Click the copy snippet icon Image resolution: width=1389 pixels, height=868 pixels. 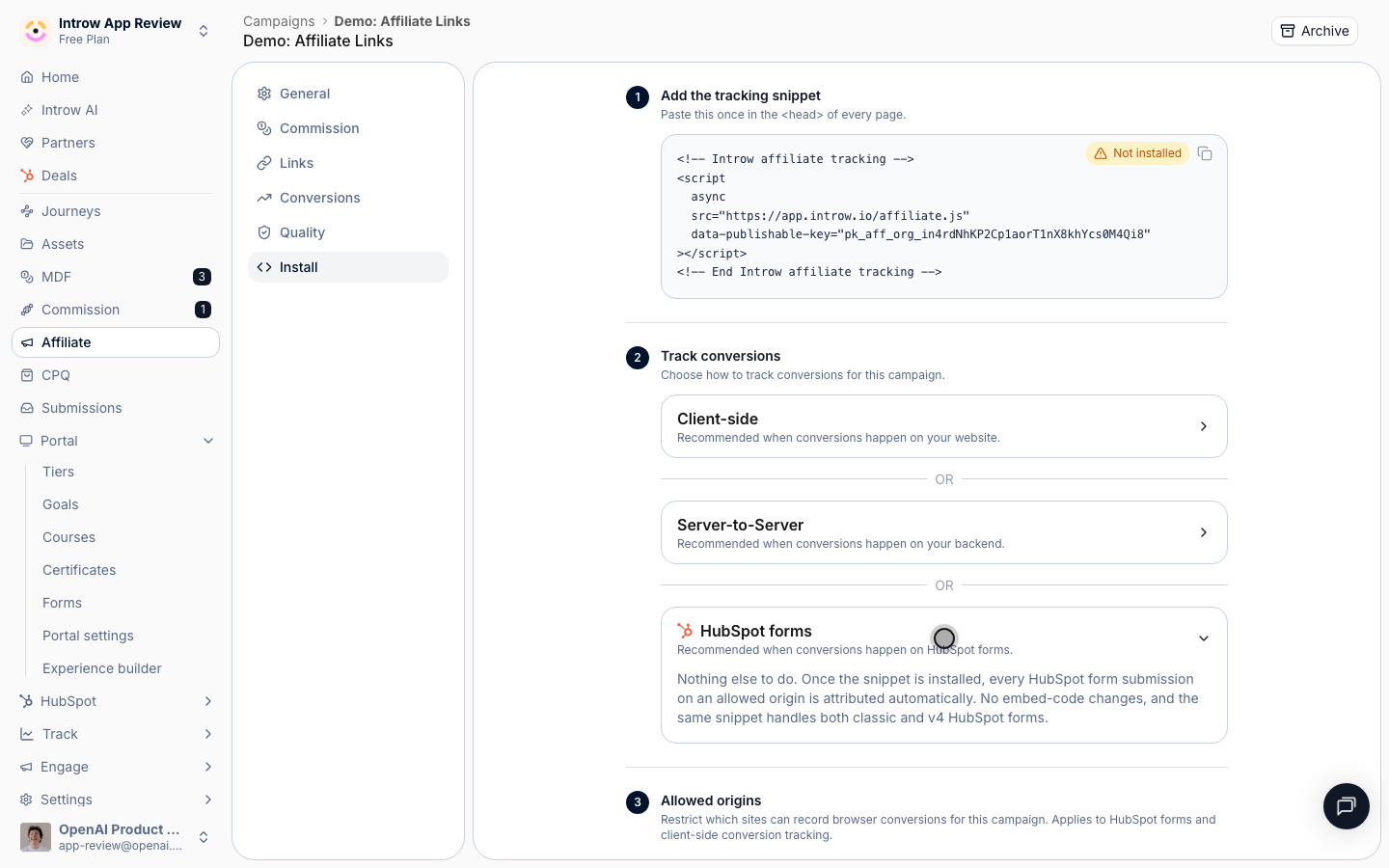(x=1205, y=153)
